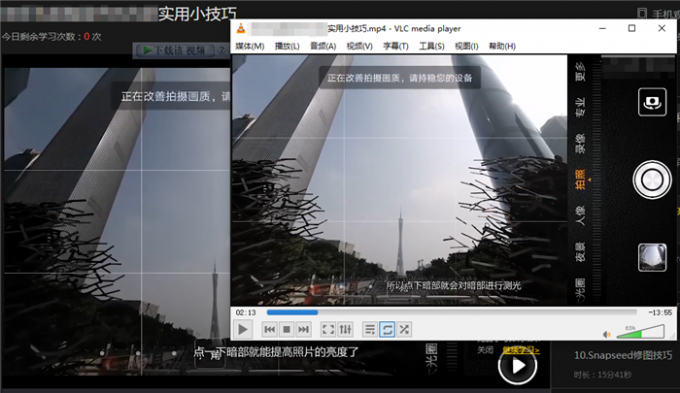The image size is (680, 393).
Task: Click the help question mark beside download
Action: coord(222,50)
